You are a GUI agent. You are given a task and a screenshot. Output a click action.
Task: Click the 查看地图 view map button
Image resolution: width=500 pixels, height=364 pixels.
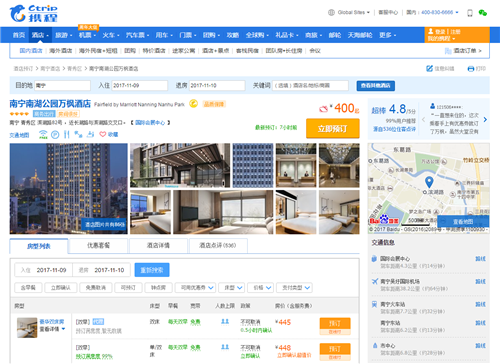(x=463, y=222)
